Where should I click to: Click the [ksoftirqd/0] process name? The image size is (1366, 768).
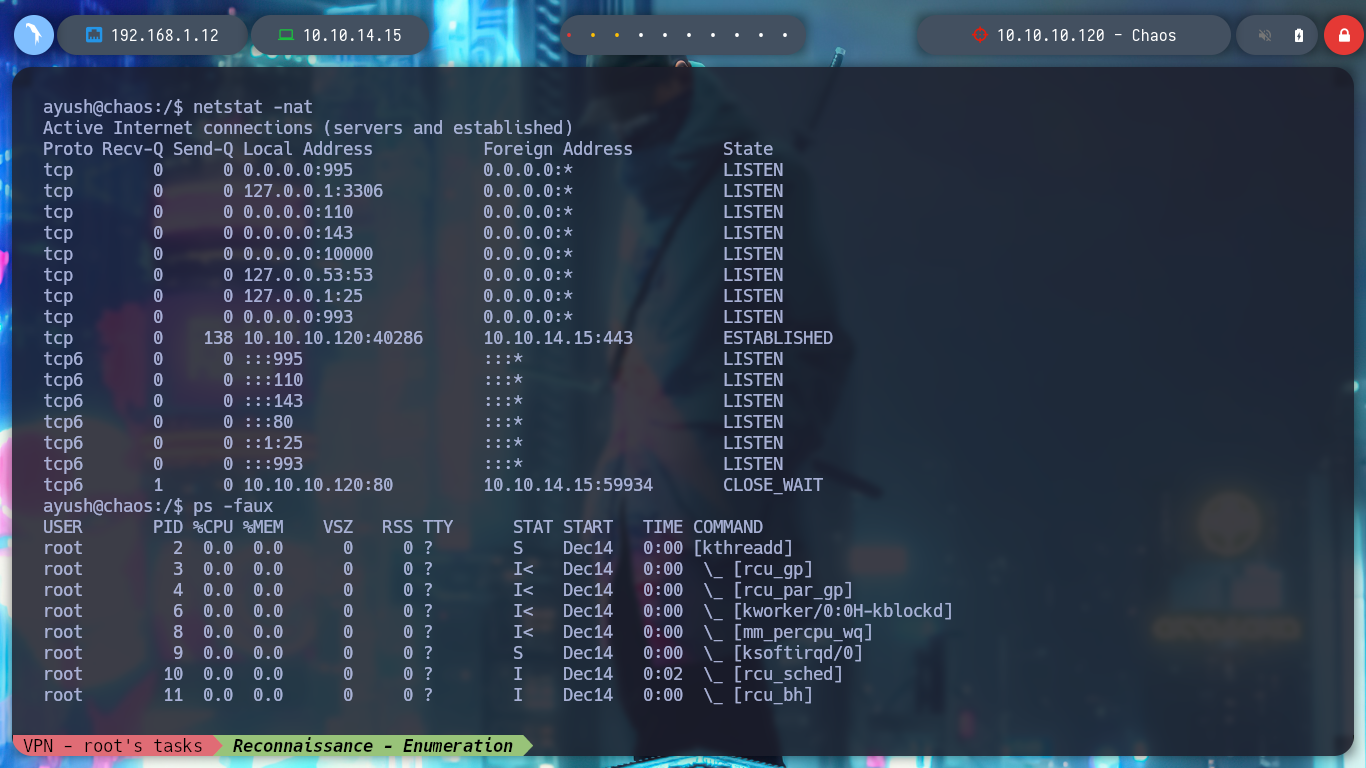(x=798, y=653)
